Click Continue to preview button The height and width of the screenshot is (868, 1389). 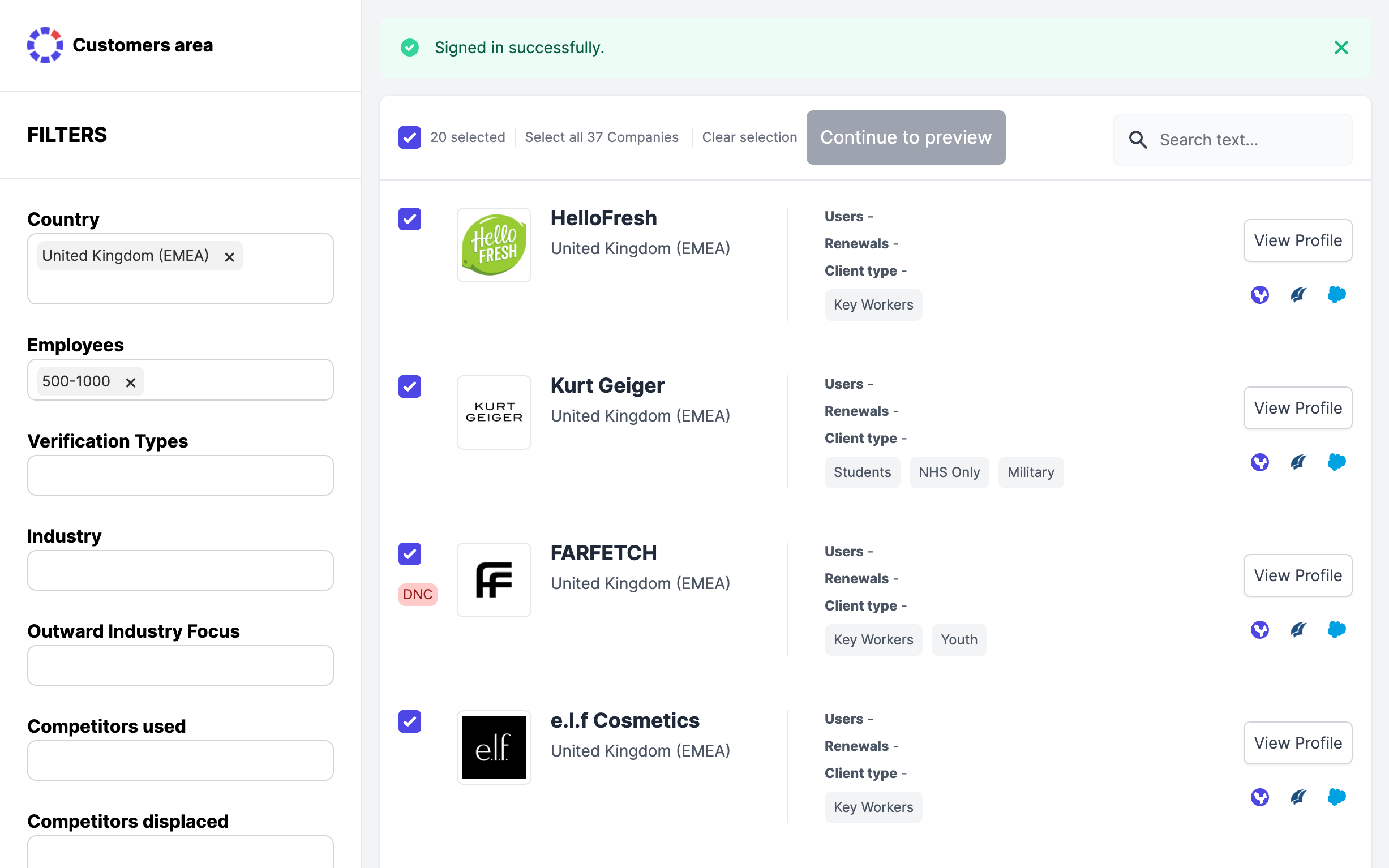click(x=906, y=137)
